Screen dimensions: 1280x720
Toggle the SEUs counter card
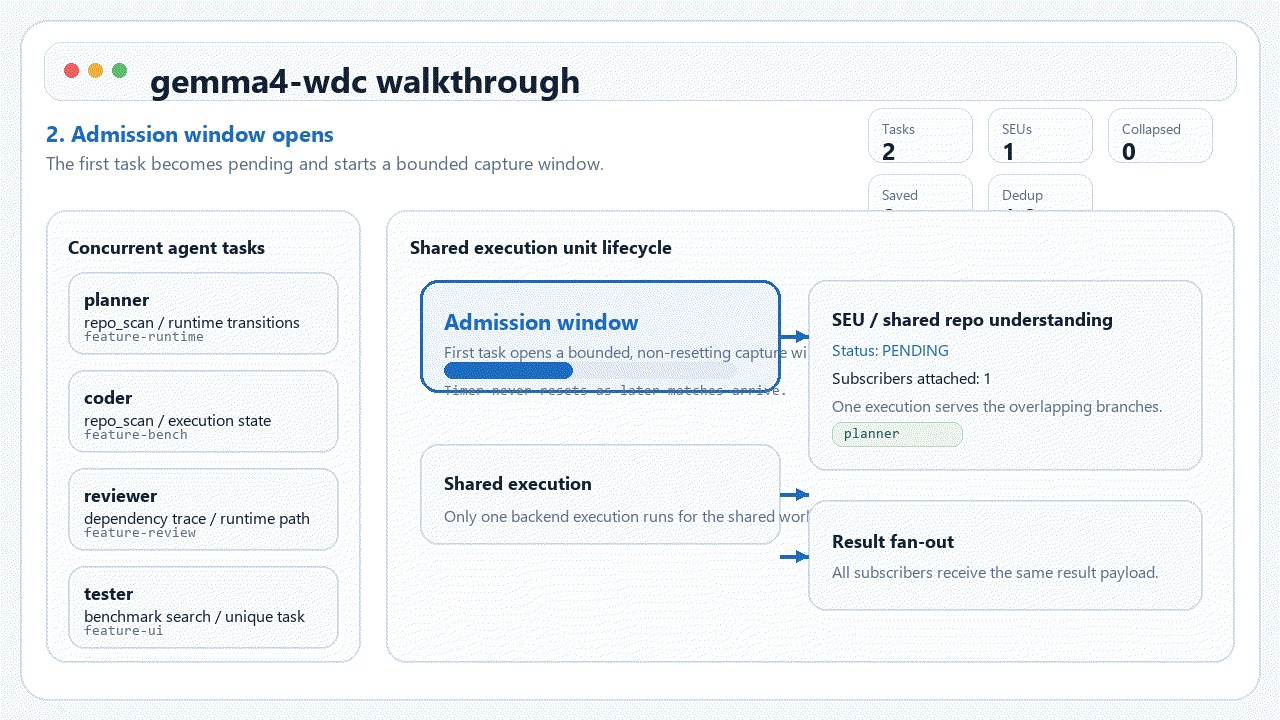1040,135
